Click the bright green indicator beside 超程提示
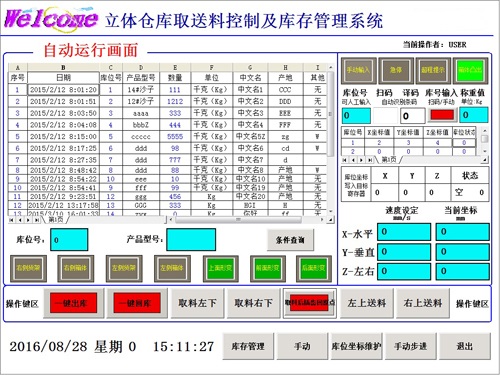Screen dimensions: 500x375 click(470, 70)
